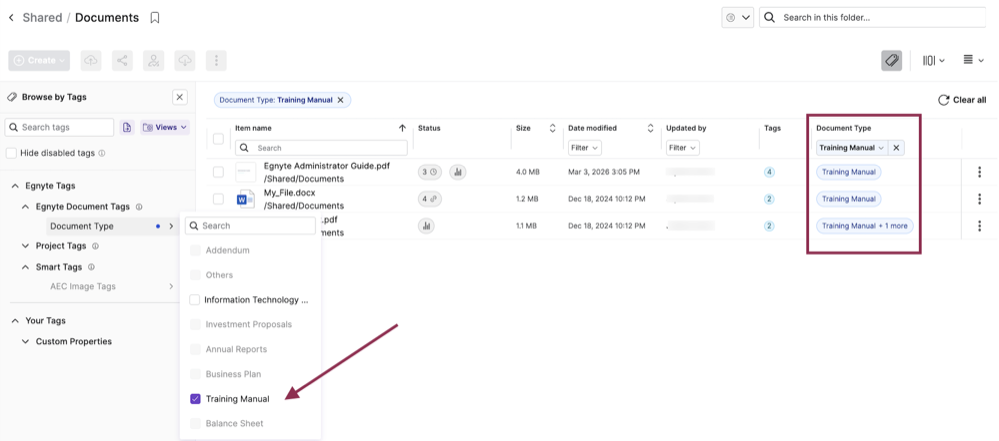The image size is (999, 441).
Task: Check Information Technology tag option
Action: coord(195,300)
